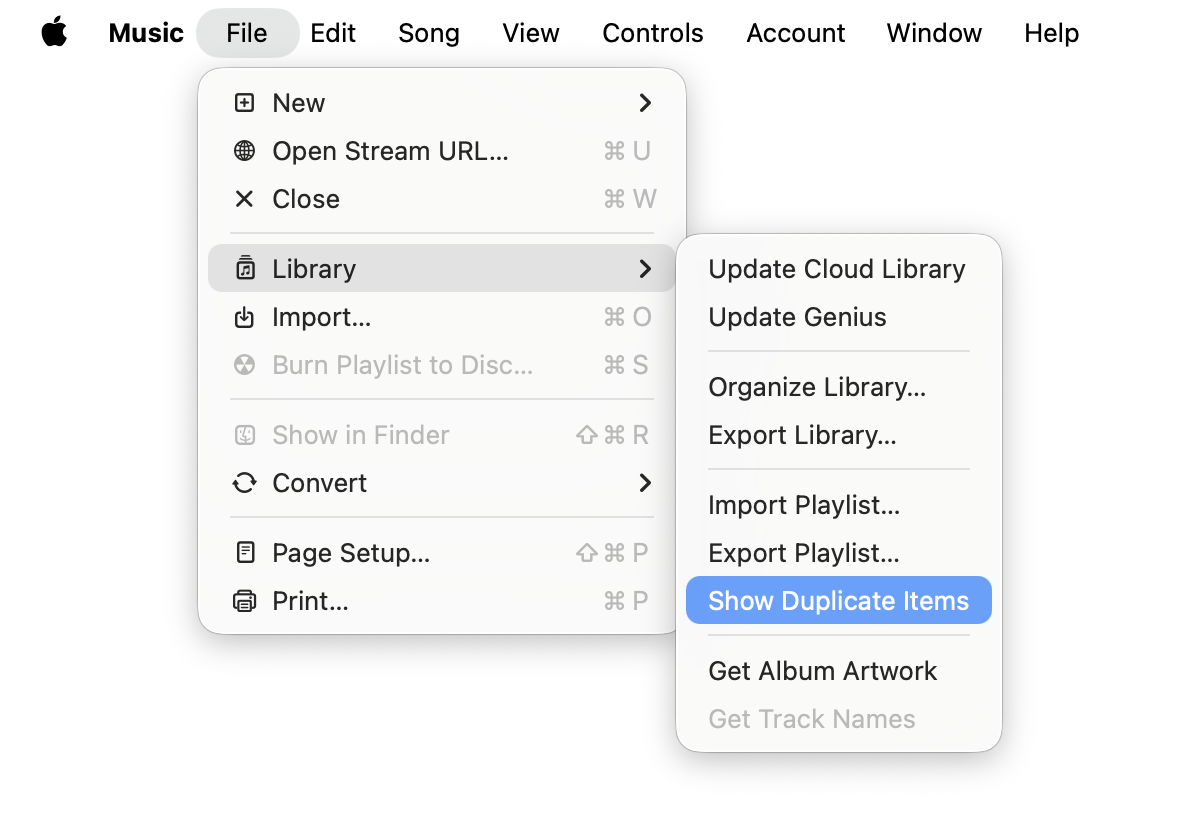Screen dimensions: 1180x830
Task: Click the Print printer icon
Action: point(245,600)
